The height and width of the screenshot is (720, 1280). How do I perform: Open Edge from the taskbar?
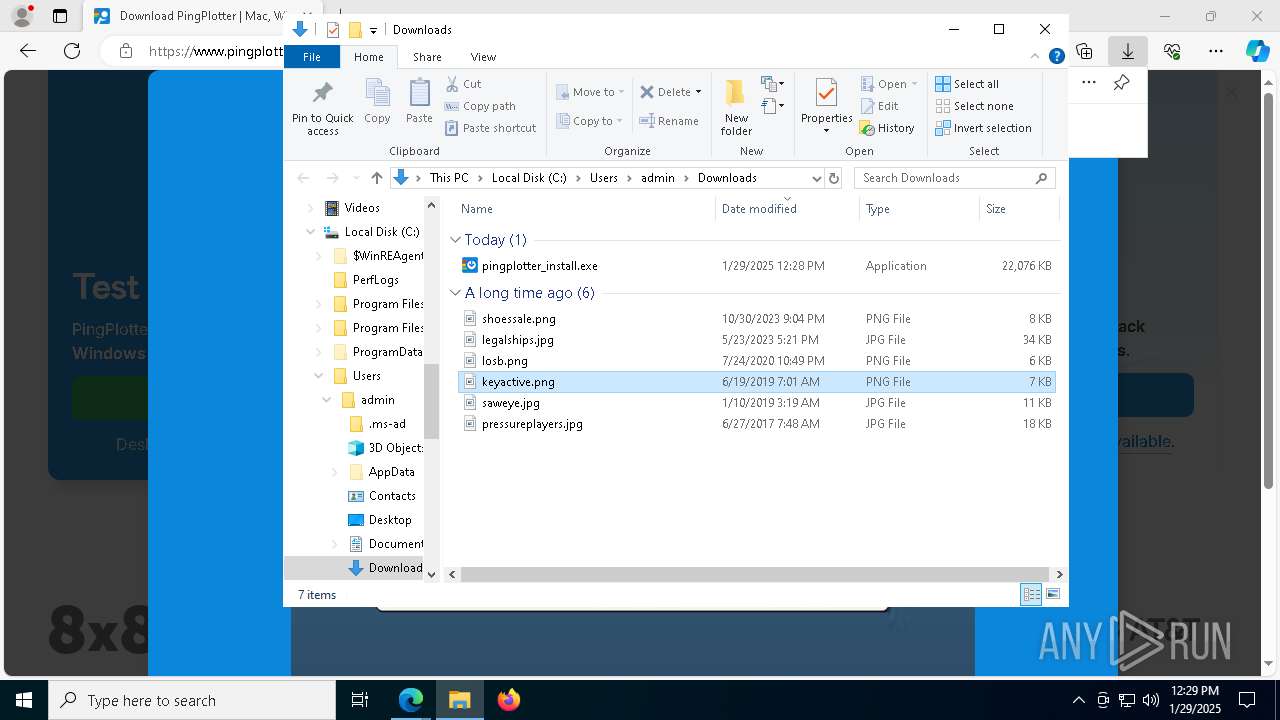[411, 700]
